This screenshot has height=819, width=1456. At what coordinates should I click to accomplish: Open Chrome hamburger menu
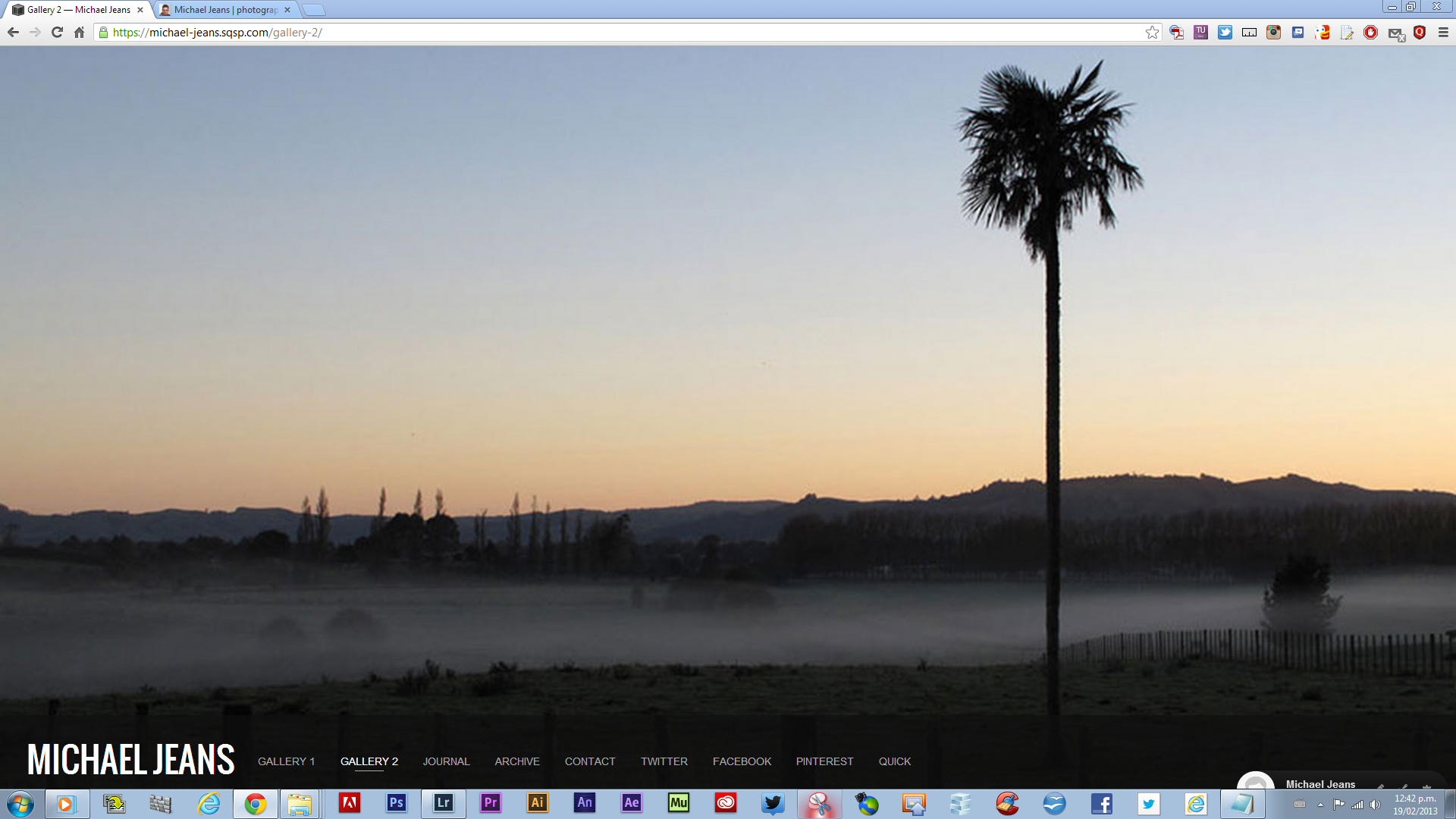pos(1443,33)
